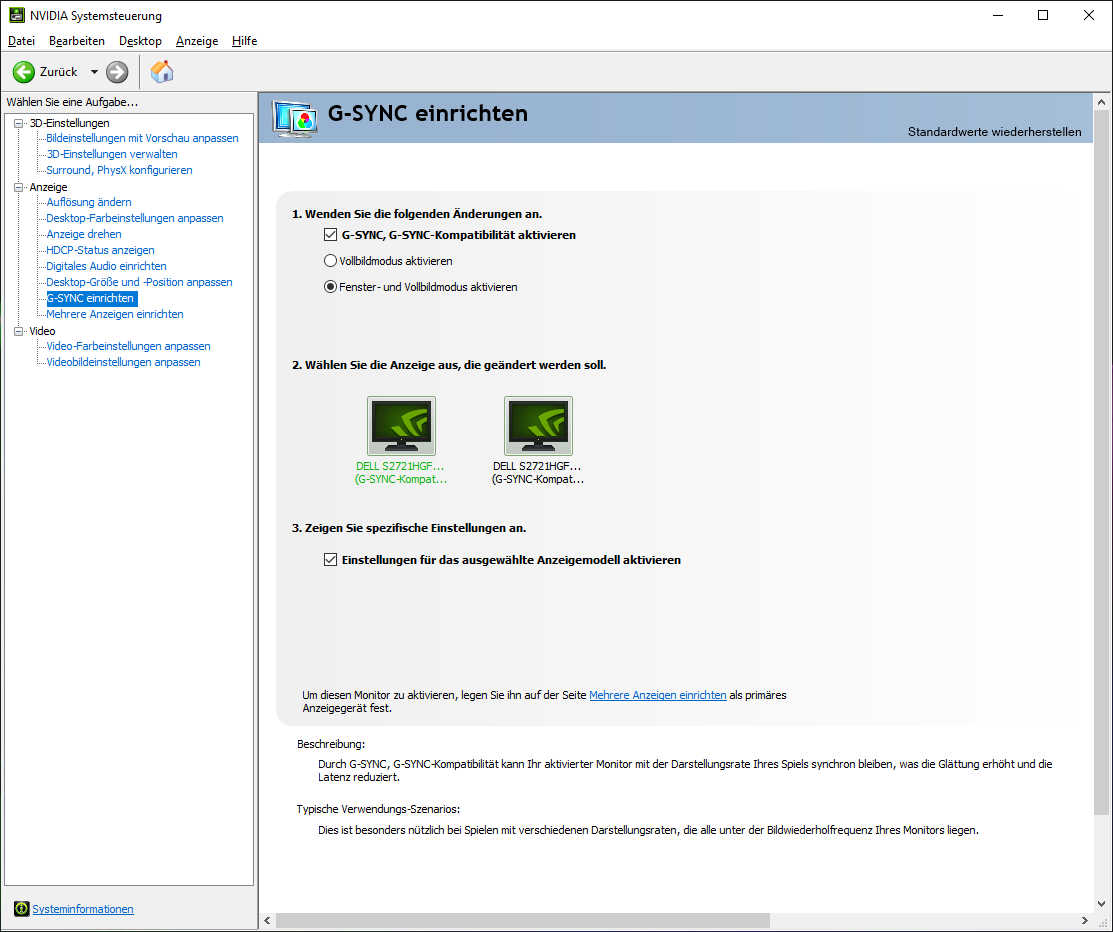Collapse the 3D-Einstellungen tree node
1113x932 pixels.
(19, 124)
